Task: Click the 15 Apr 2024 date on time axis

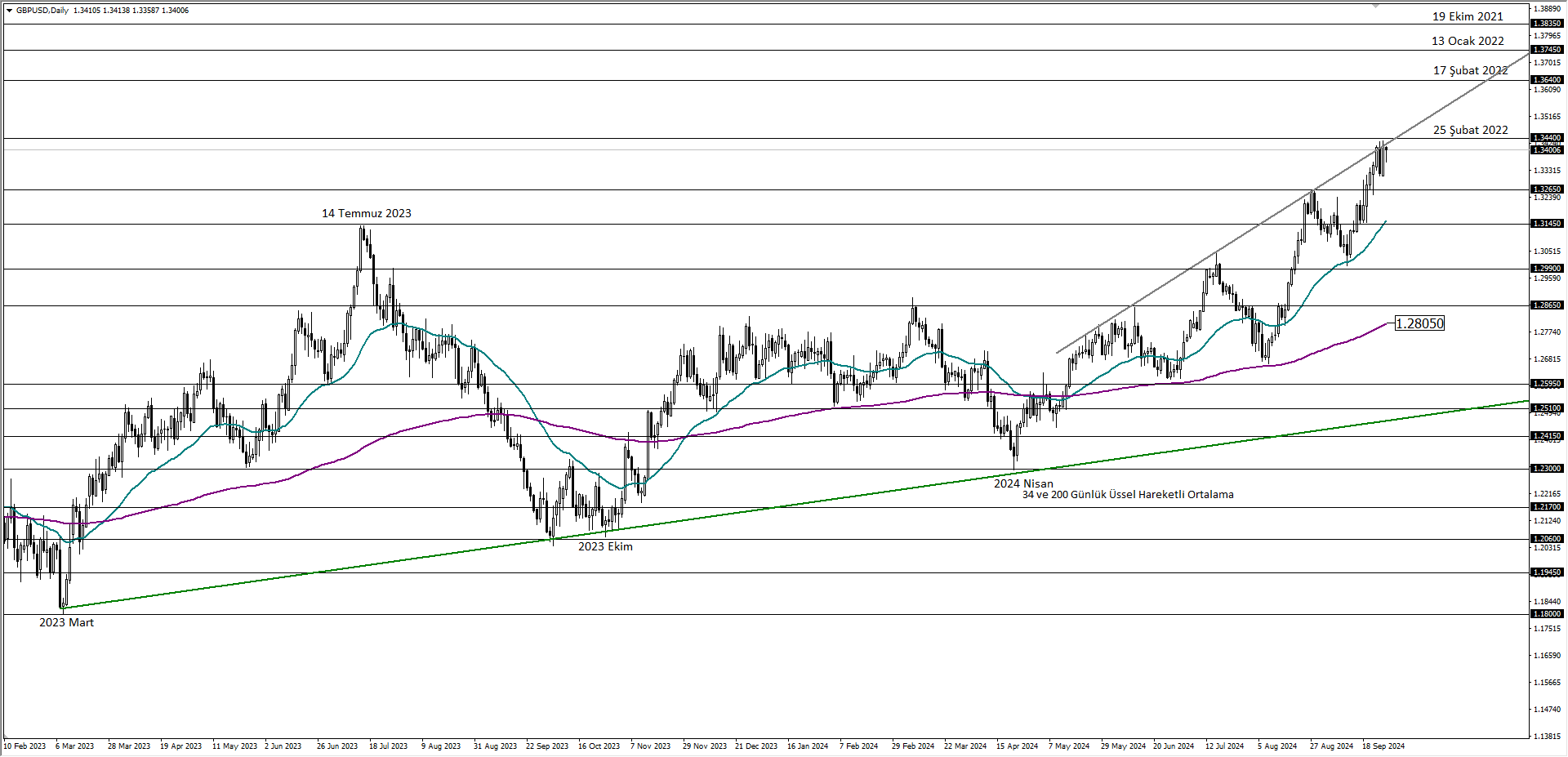Action: (x=1017, y=746)
